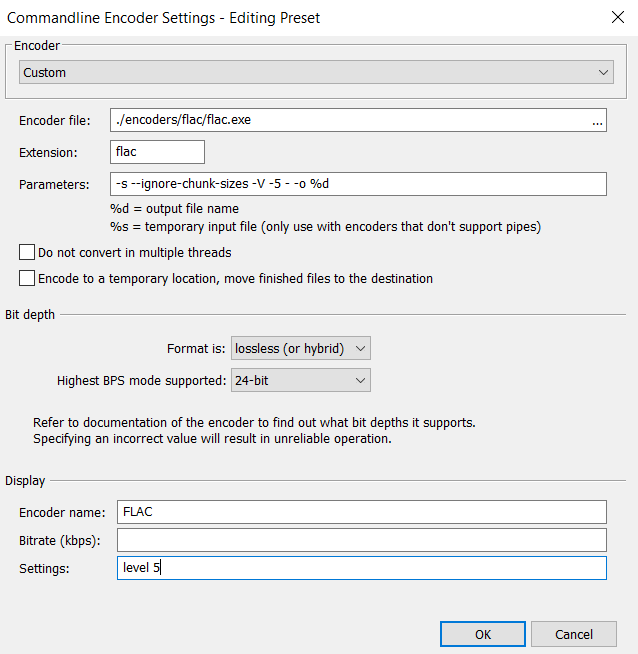Enable Do not convert in multiple threads
638x654 pixels.
[27, 252]
